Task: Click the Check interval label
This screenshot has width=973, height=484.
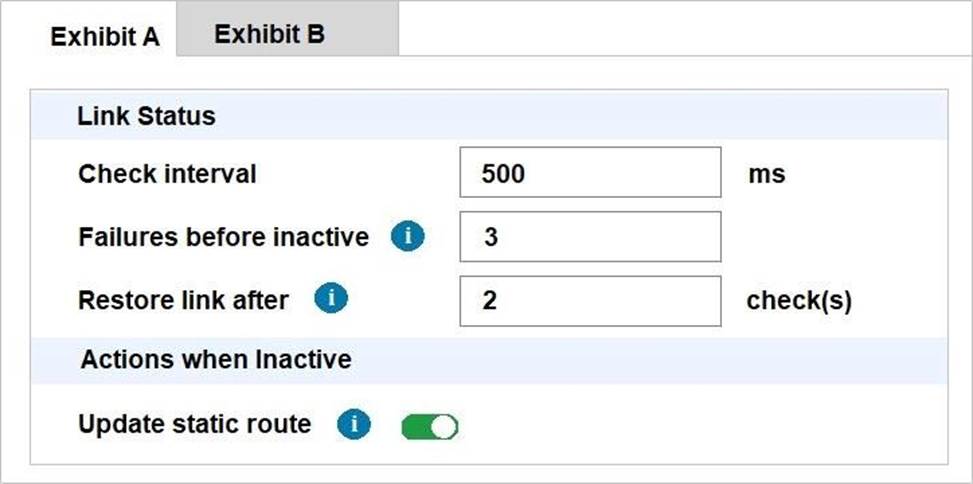Action: click(167, 174)
